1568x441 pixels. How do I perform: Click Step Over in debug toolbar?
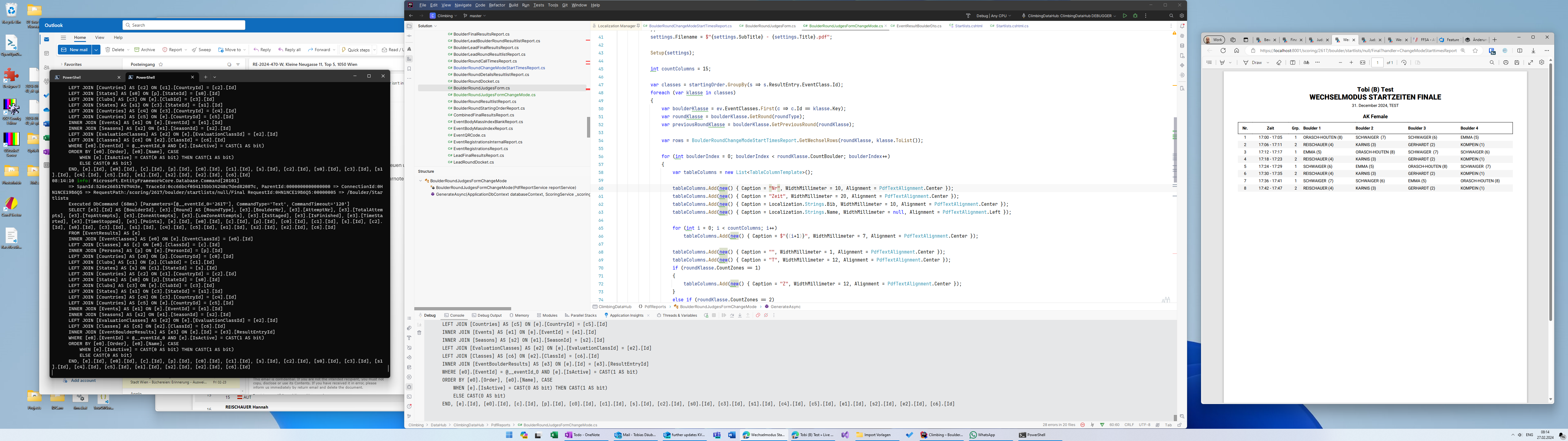[732, 315]
